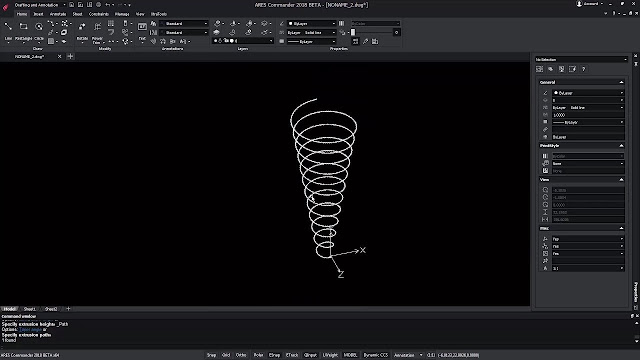Image resolution: width=640 pixels, height=360 pixels.
Task: Activate the Rotate modify tool
Action: 82,31
